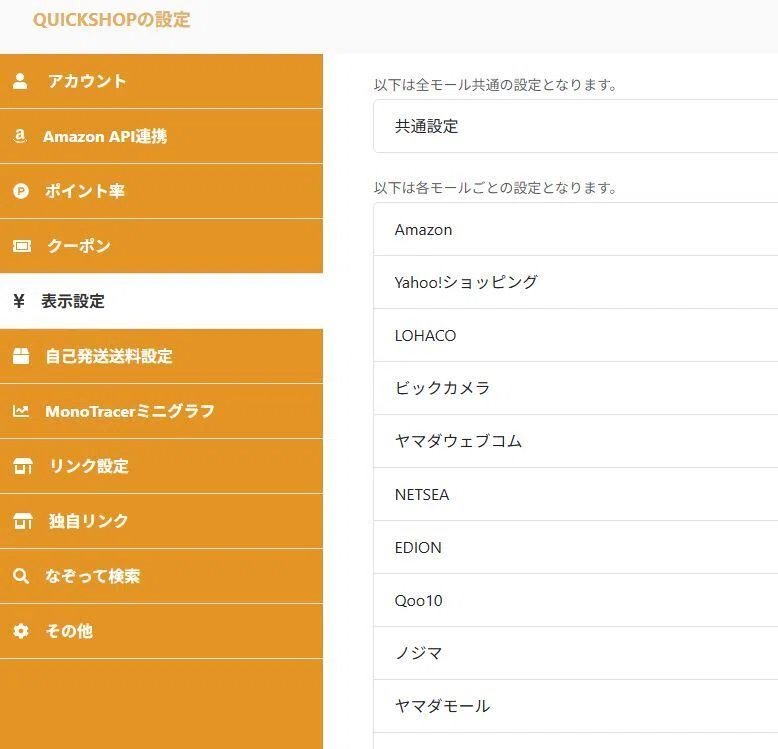This screenshot has height=749, width=778.
Task: Open the MonoTracerミニグラフ settings
Action: [x=161, y=411]
